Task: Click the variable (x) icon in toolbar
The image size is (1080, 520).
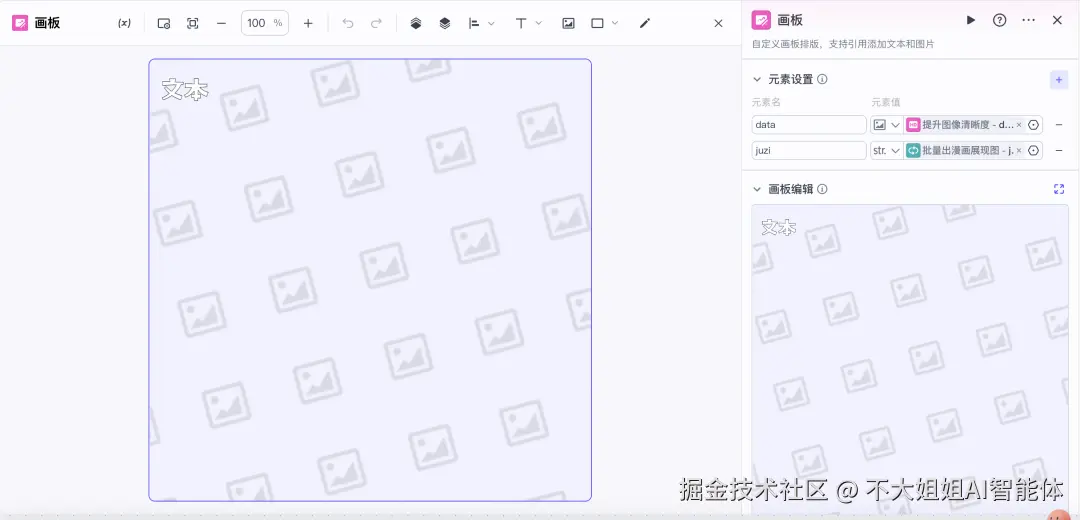Action: pos(124,23)
